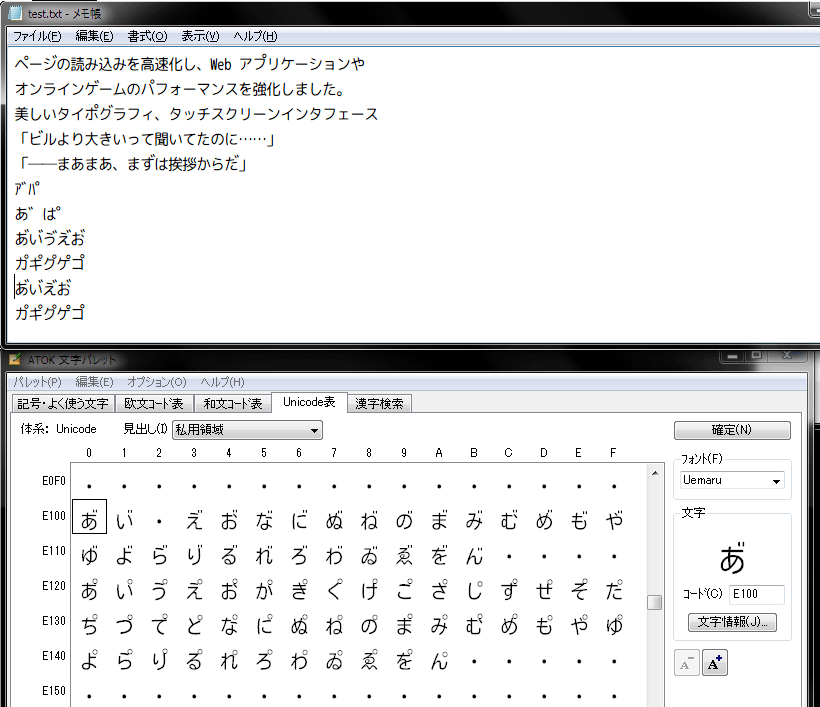Open the フォント dropdown showing Uemaru

pyautogui.click(x=732, y=480)
